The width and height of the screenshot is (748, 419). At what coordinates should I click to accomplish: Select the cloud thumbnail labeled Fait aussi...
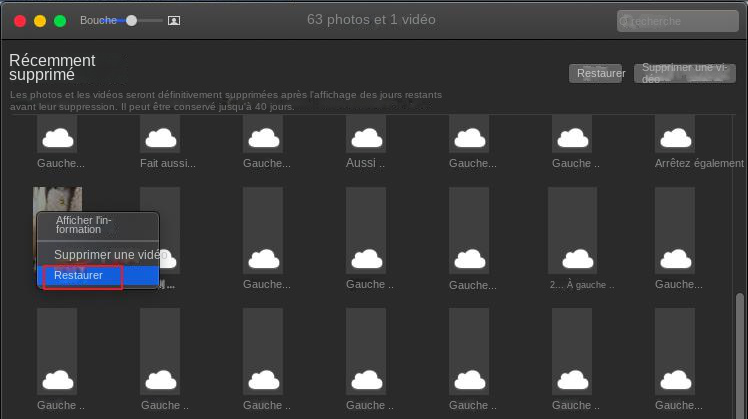160,134
